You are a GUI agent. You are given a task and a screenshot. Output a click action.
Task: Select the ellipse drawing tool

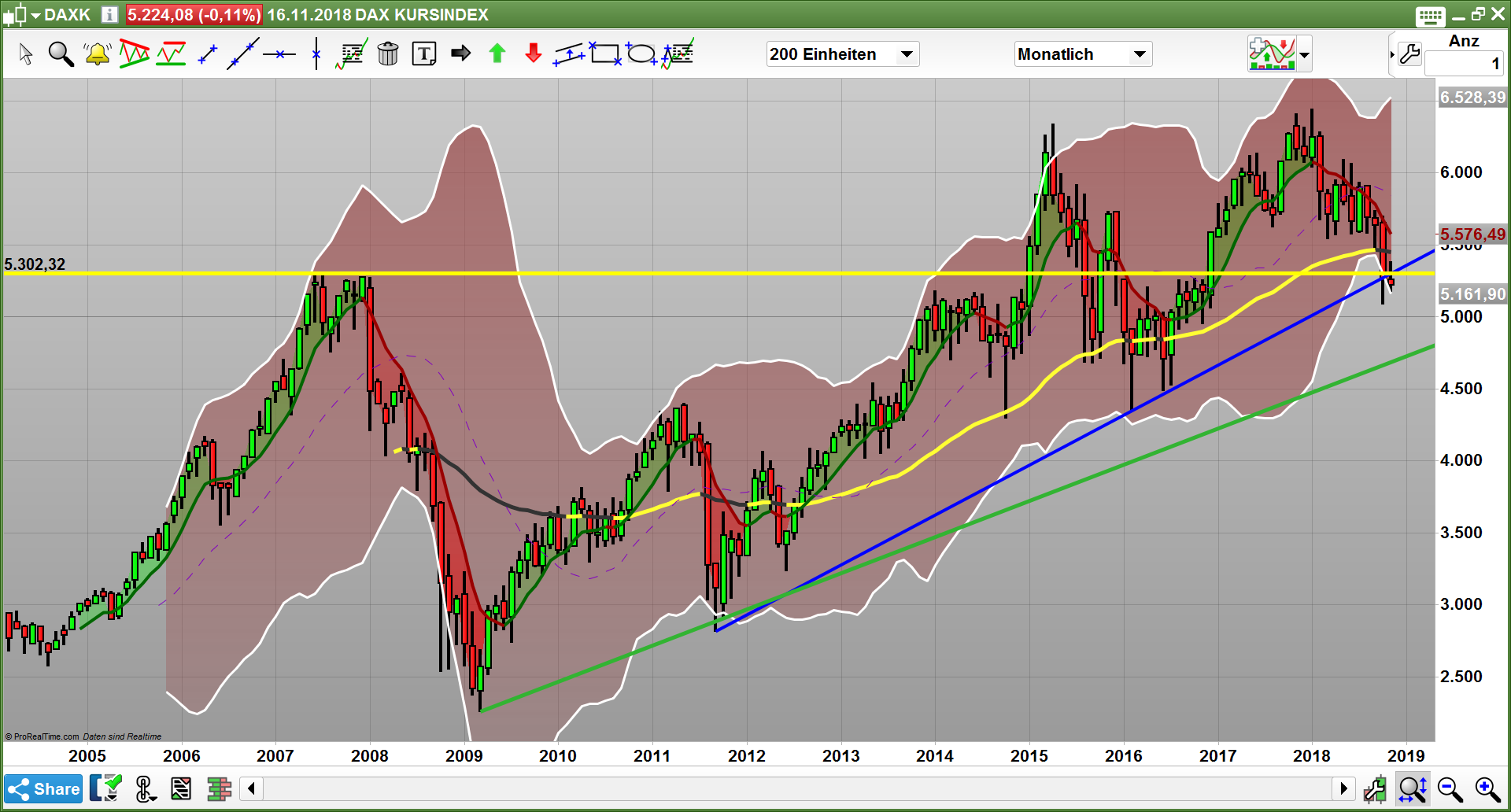[641, 54]
